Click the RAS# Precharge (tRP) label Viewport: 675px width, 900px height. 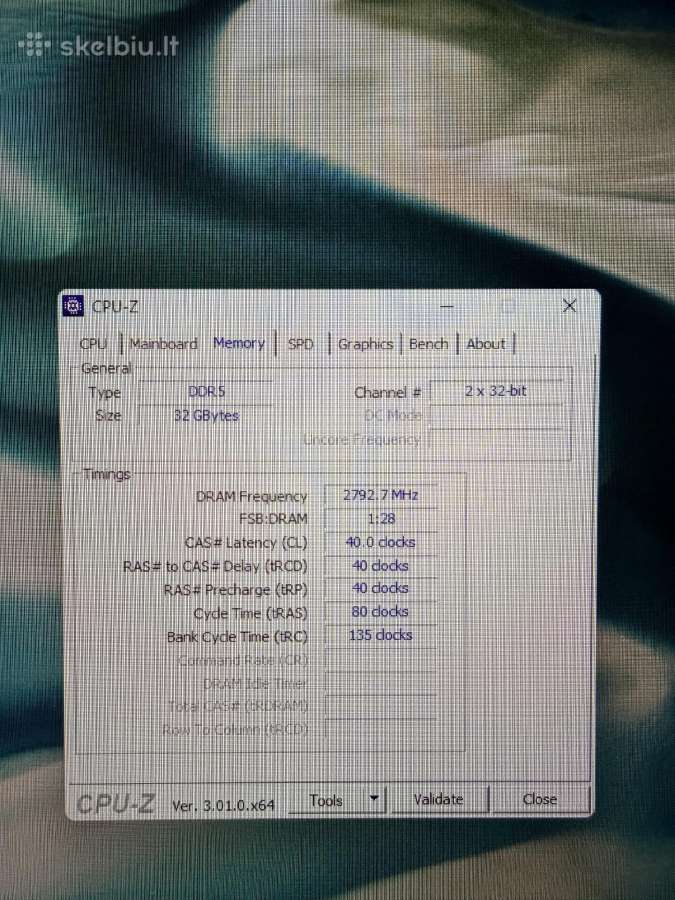point(235,590)
